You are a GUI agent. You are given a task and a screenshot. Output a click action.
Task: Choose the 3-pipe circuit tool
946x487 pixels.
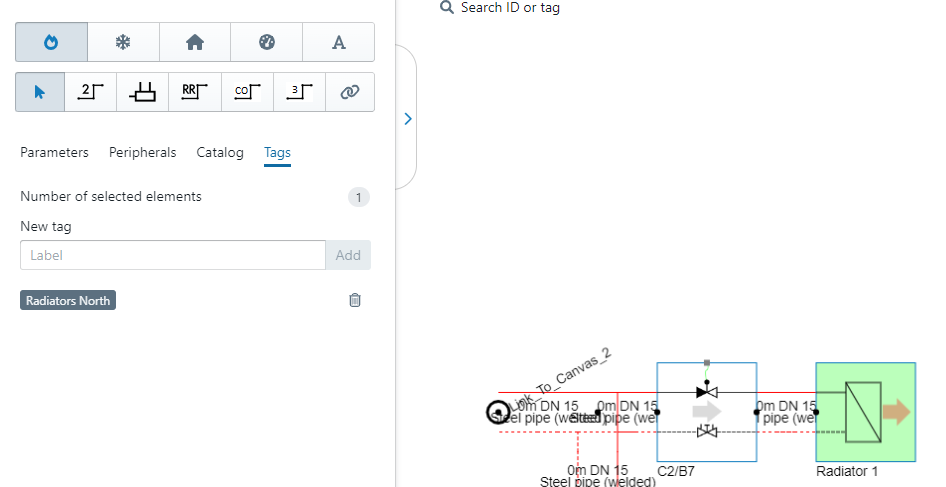click(298, 92)
